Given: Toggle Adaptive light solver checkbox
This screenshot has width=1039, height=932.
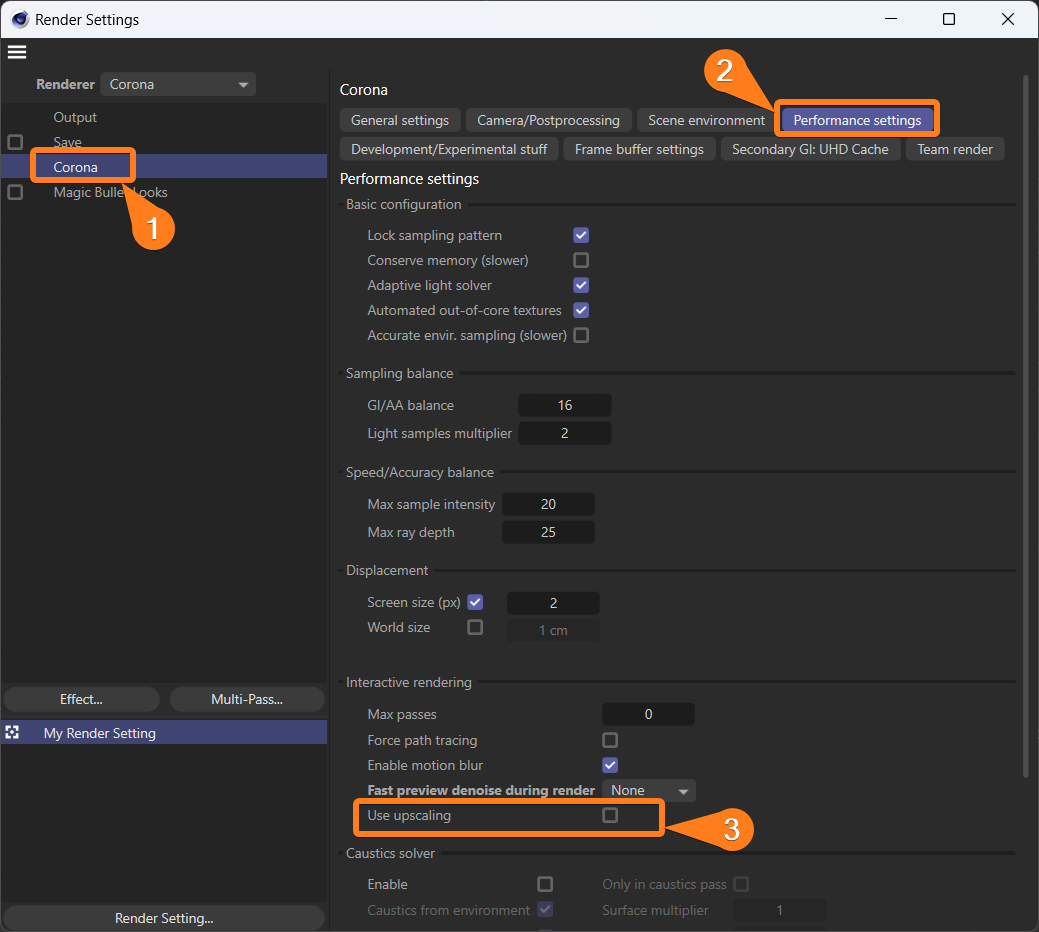Looking at the screenshot, I should pyautogui.click(x=581, y=285).
